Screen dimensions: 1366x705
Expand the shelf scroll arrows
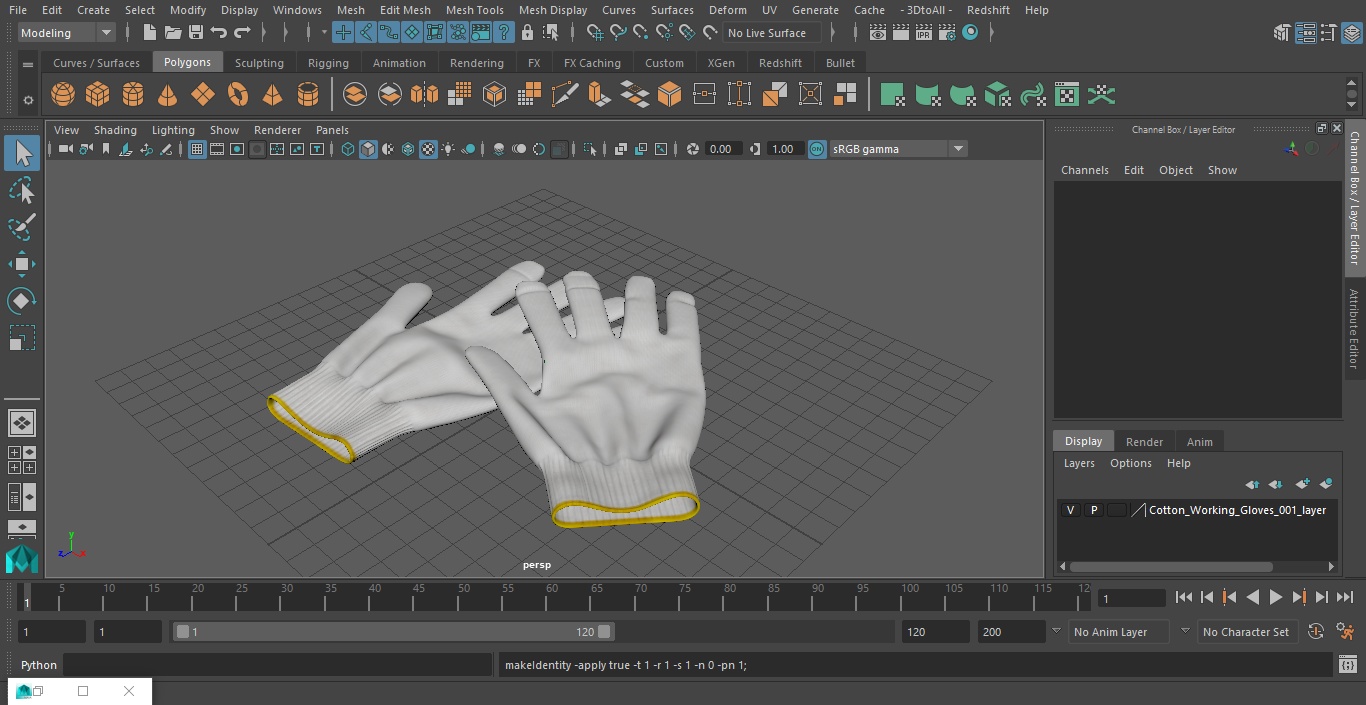(1353, 95)
